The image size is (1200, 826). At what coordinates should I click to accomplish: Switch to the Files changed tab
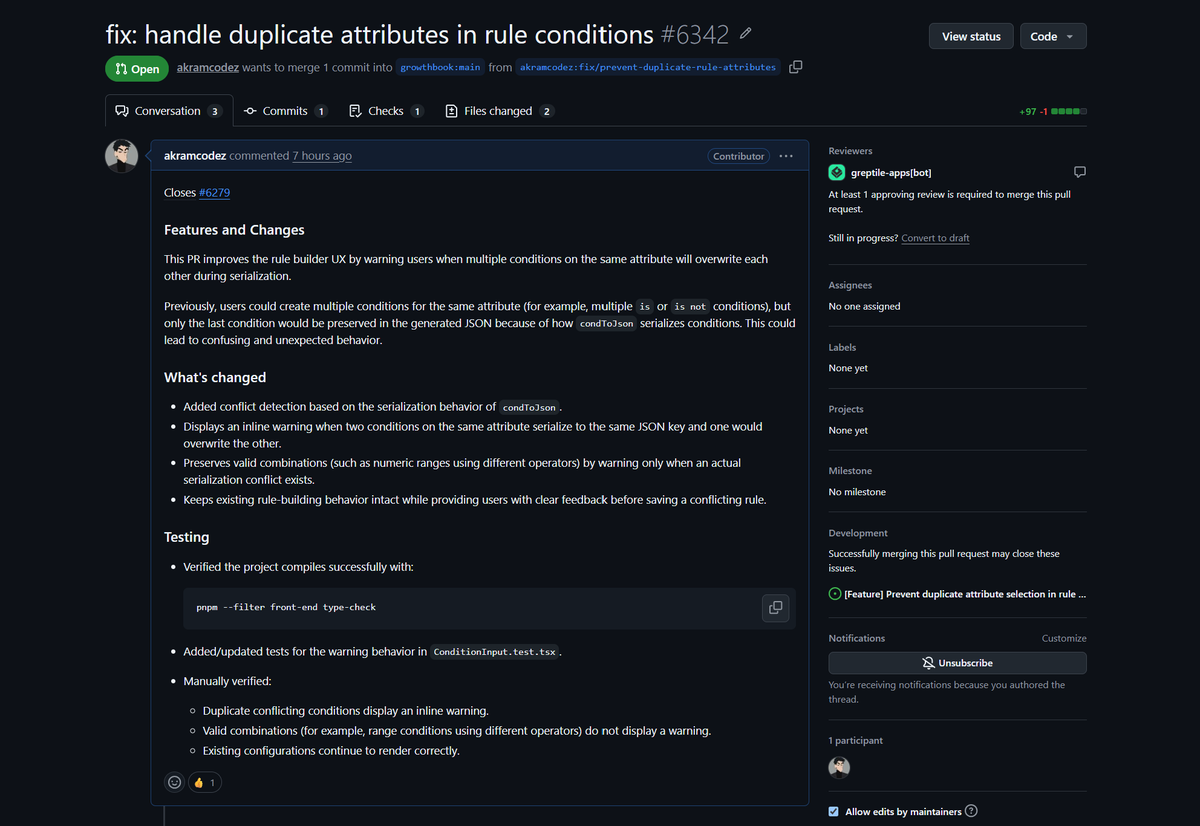click(499, 111)
